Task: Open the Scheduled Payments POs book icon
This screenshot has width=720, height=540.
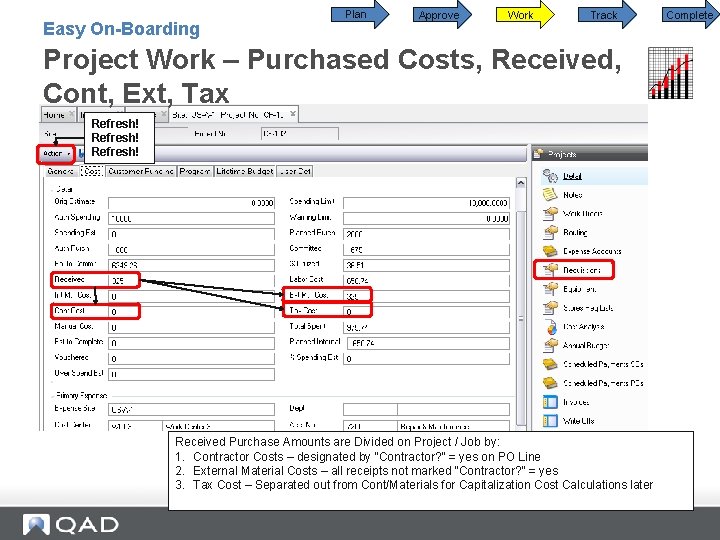Action: pos(550,383)
